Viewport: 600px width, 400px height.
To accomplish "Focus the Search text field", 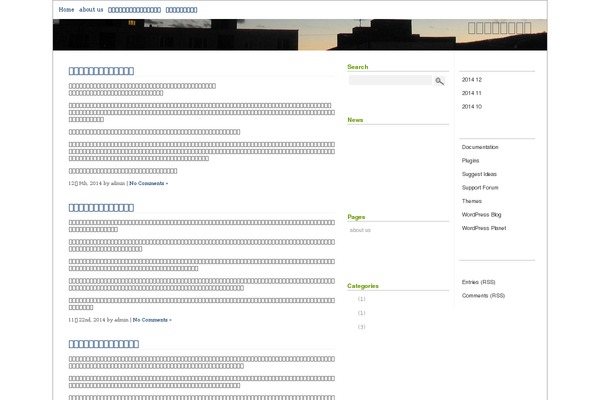I will click(390, 80).
